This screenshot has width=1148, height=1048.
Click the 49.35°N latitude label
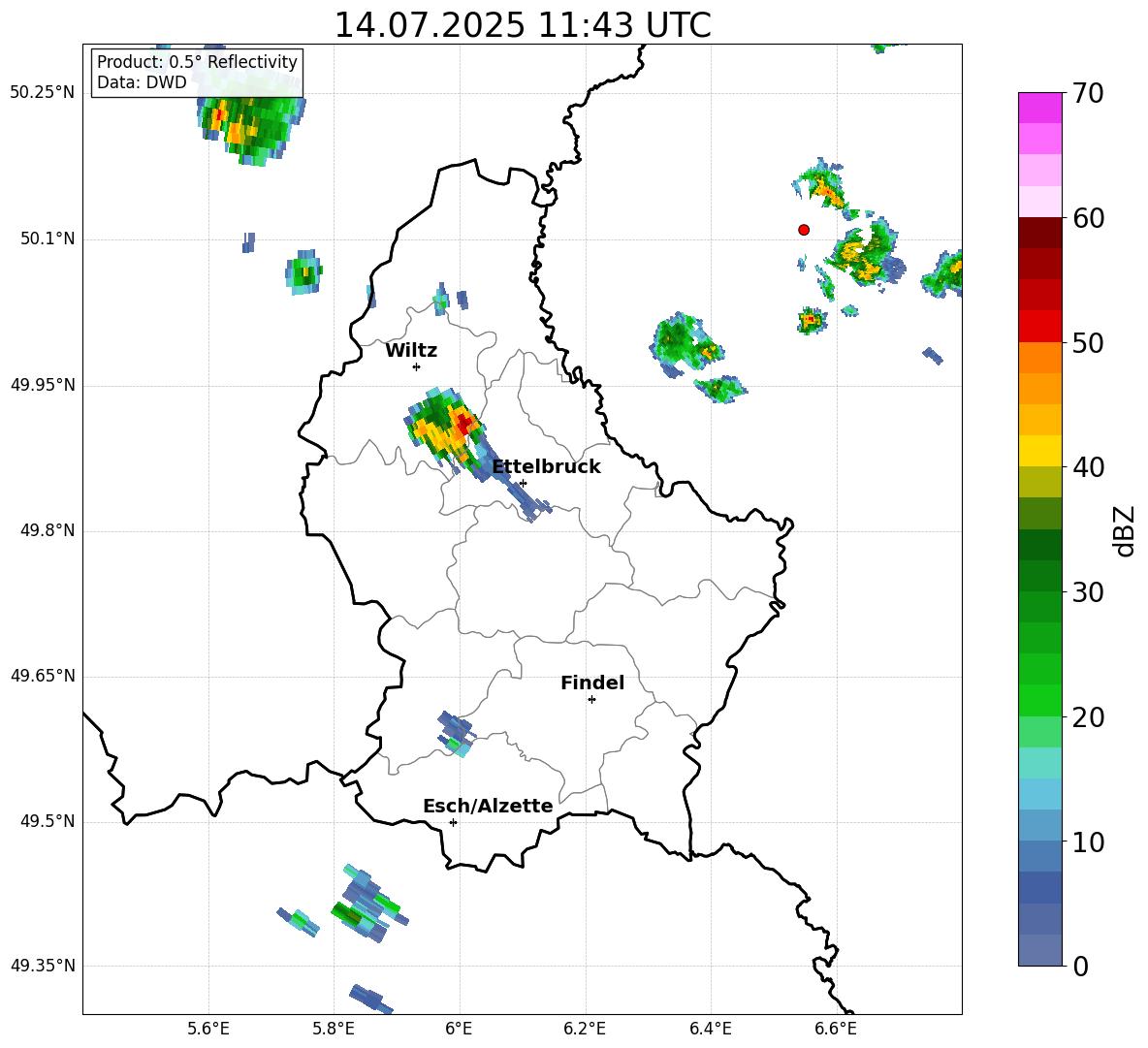pyautogui.click(x=43, y=966)
